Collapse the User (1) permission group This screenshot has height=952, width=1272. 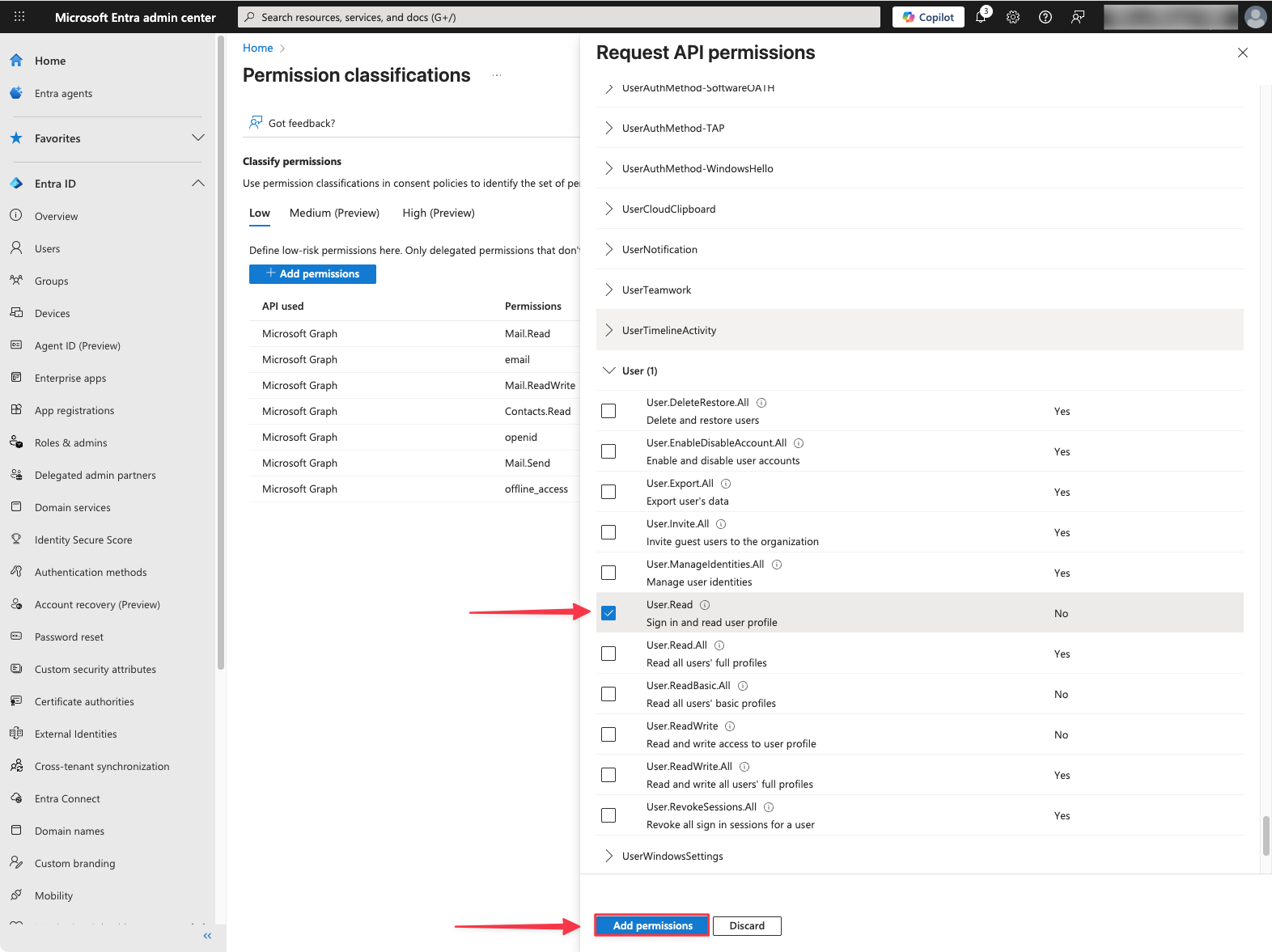(609, 370)
